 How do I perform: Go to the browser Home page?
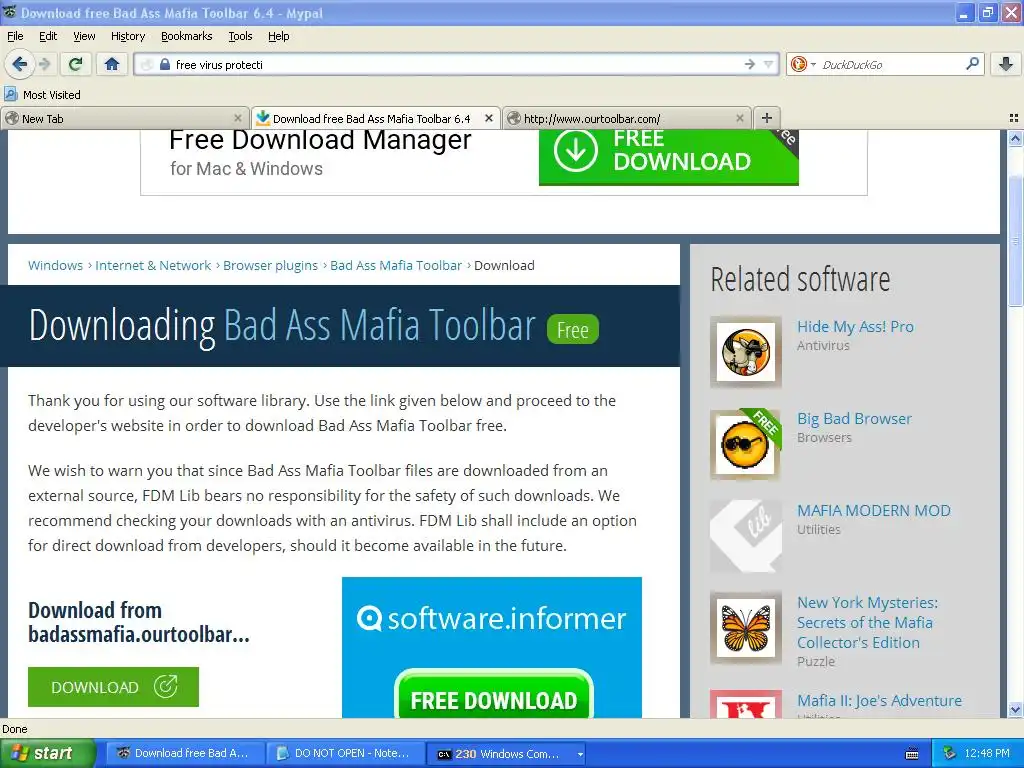click(112, 64)
